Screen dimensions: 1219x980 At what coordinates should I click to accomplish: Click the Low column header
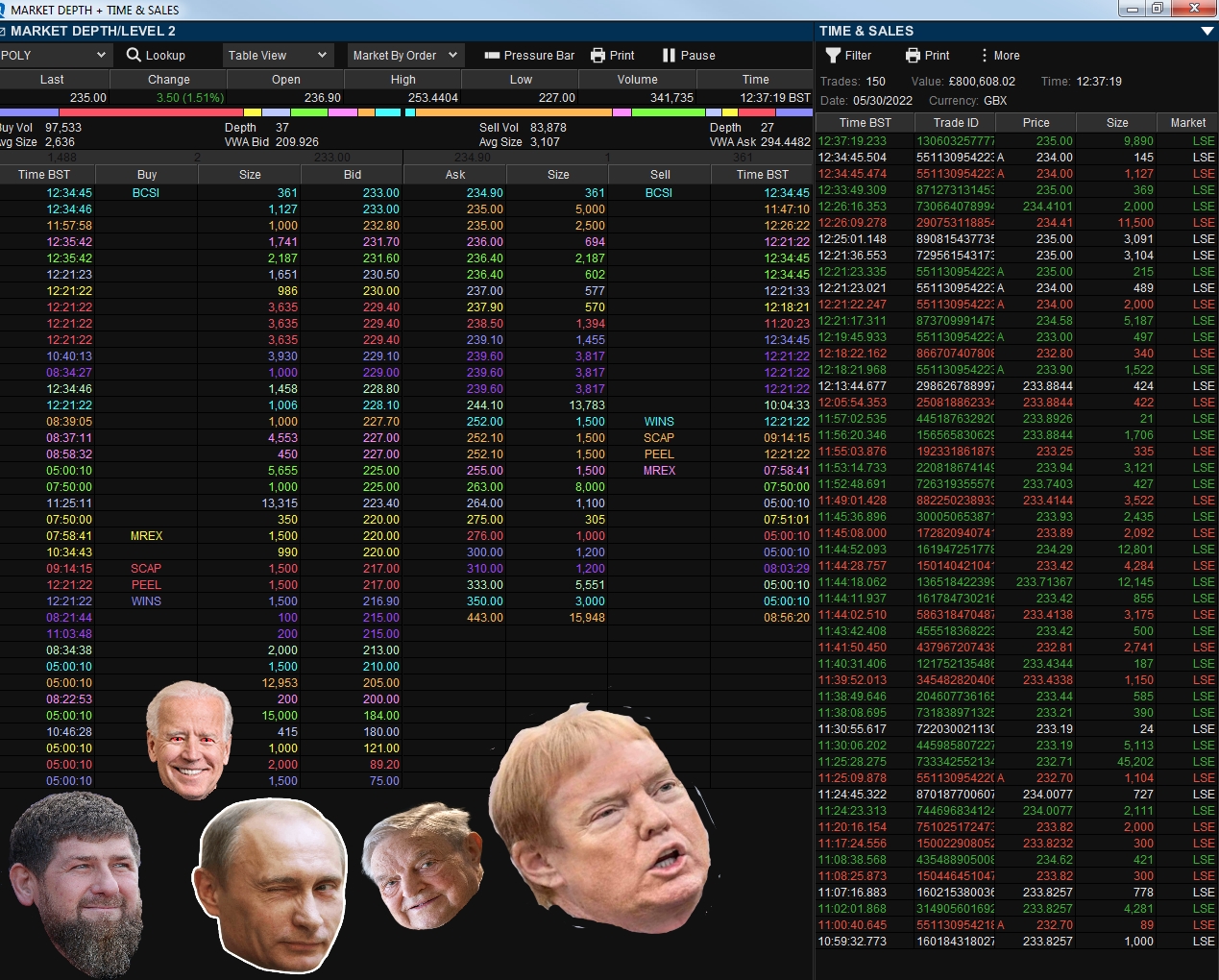click(x=521, y=80)
